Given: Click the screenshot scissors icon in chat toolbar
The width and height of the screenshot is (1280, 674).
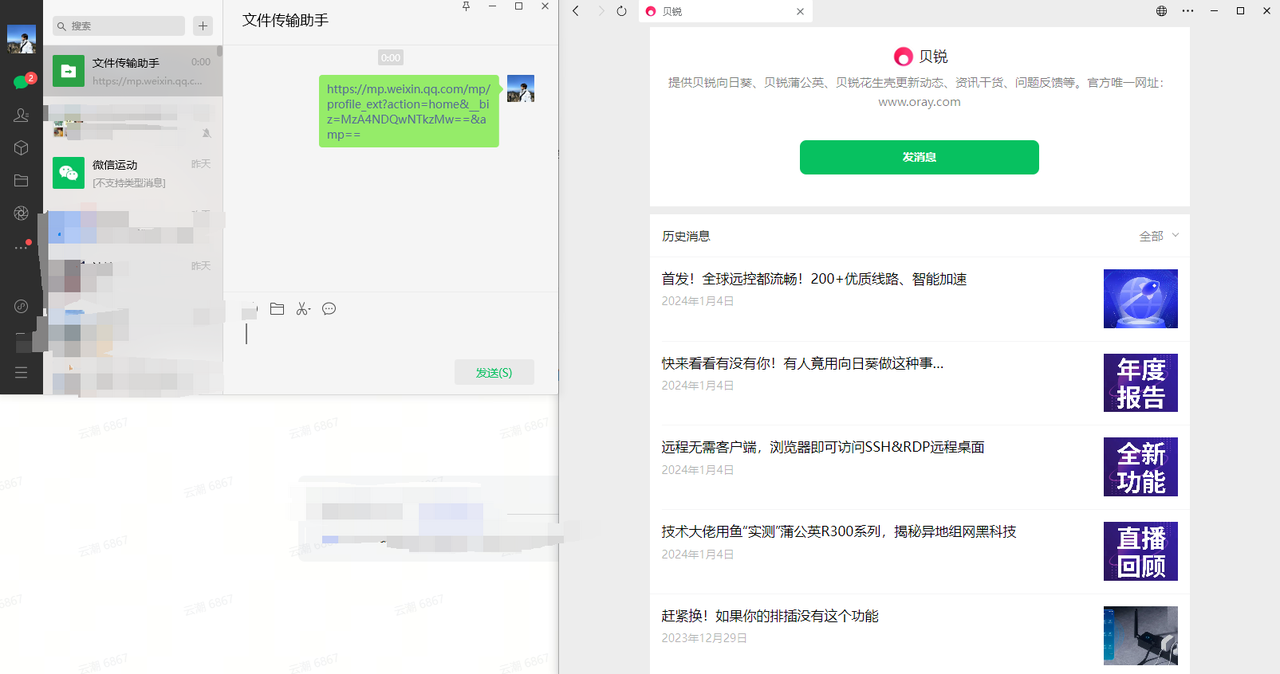Looking at the screenshot, I should point(303,309).
